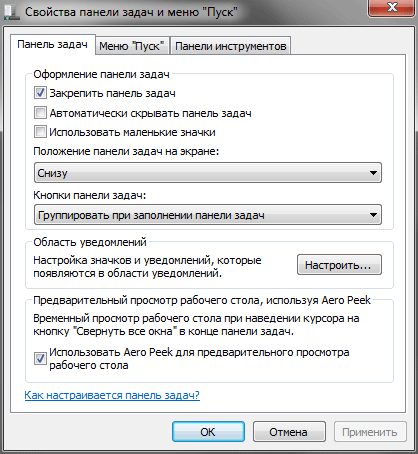Click the Отмена button

(x=289, y=432)
